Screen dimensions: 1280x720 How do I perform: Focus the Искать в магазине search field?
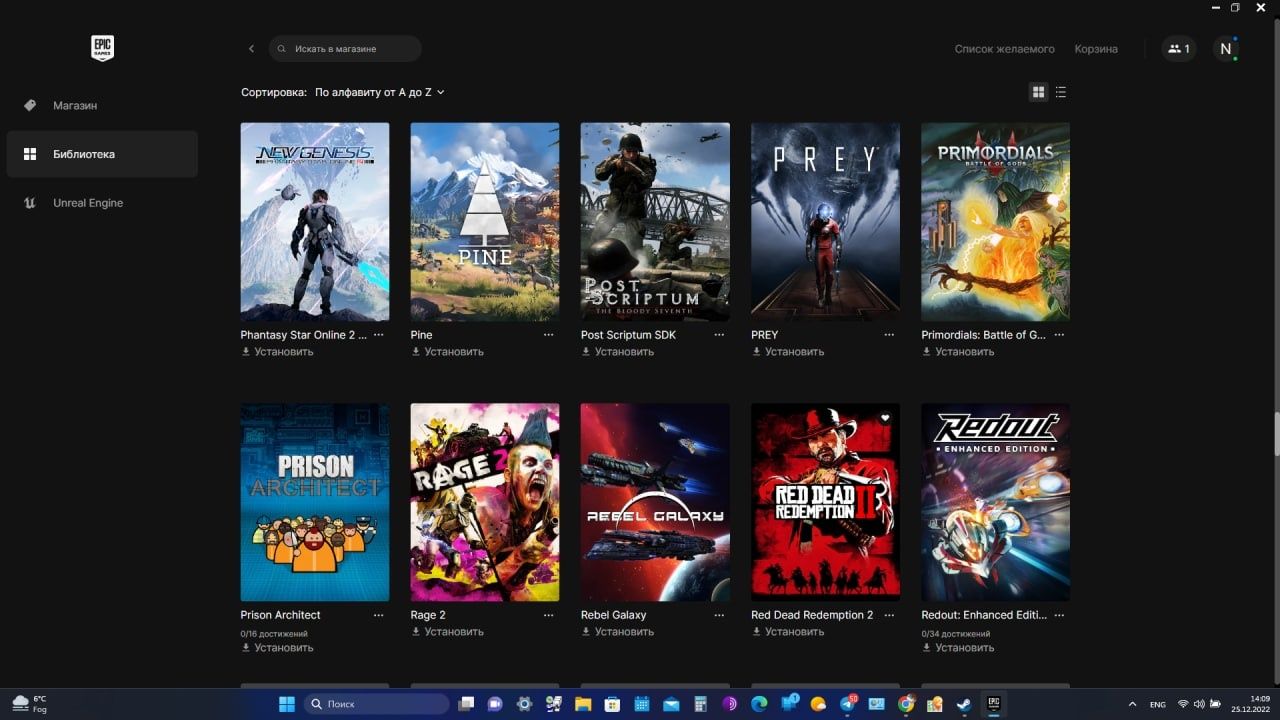pos(345,48)
